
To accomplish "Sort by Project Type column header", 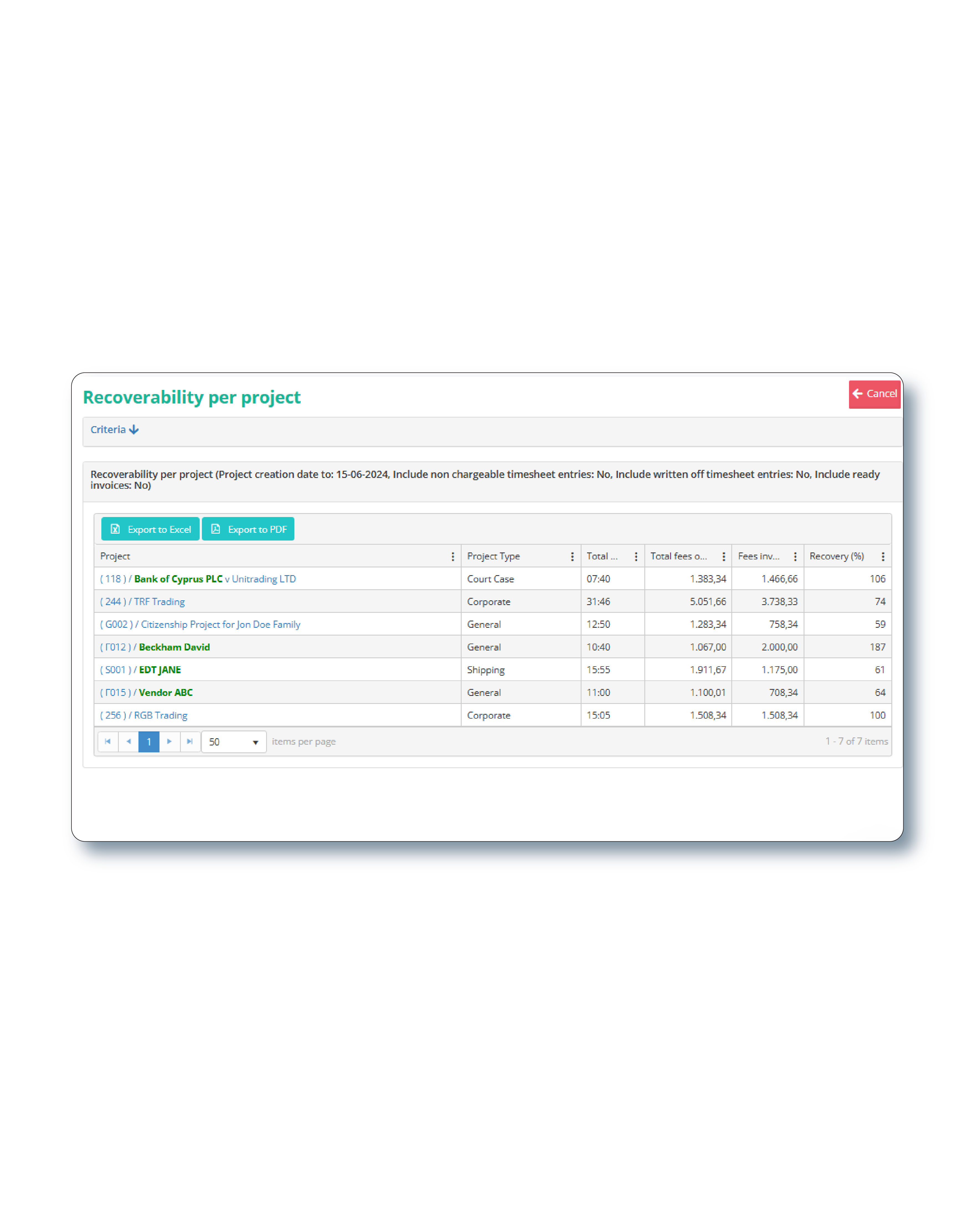I will [493, 556].
